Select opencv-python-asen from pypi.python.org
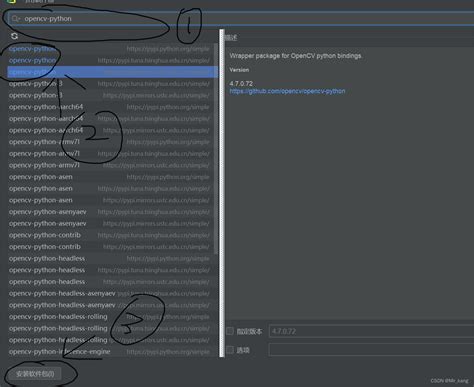This screenshot has height=387, width=474. coord(112,177)
